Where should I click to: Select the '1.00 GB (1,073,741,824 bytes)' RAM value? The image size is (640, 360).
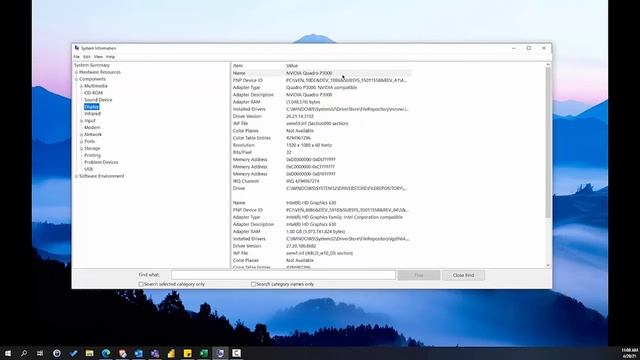316,232
